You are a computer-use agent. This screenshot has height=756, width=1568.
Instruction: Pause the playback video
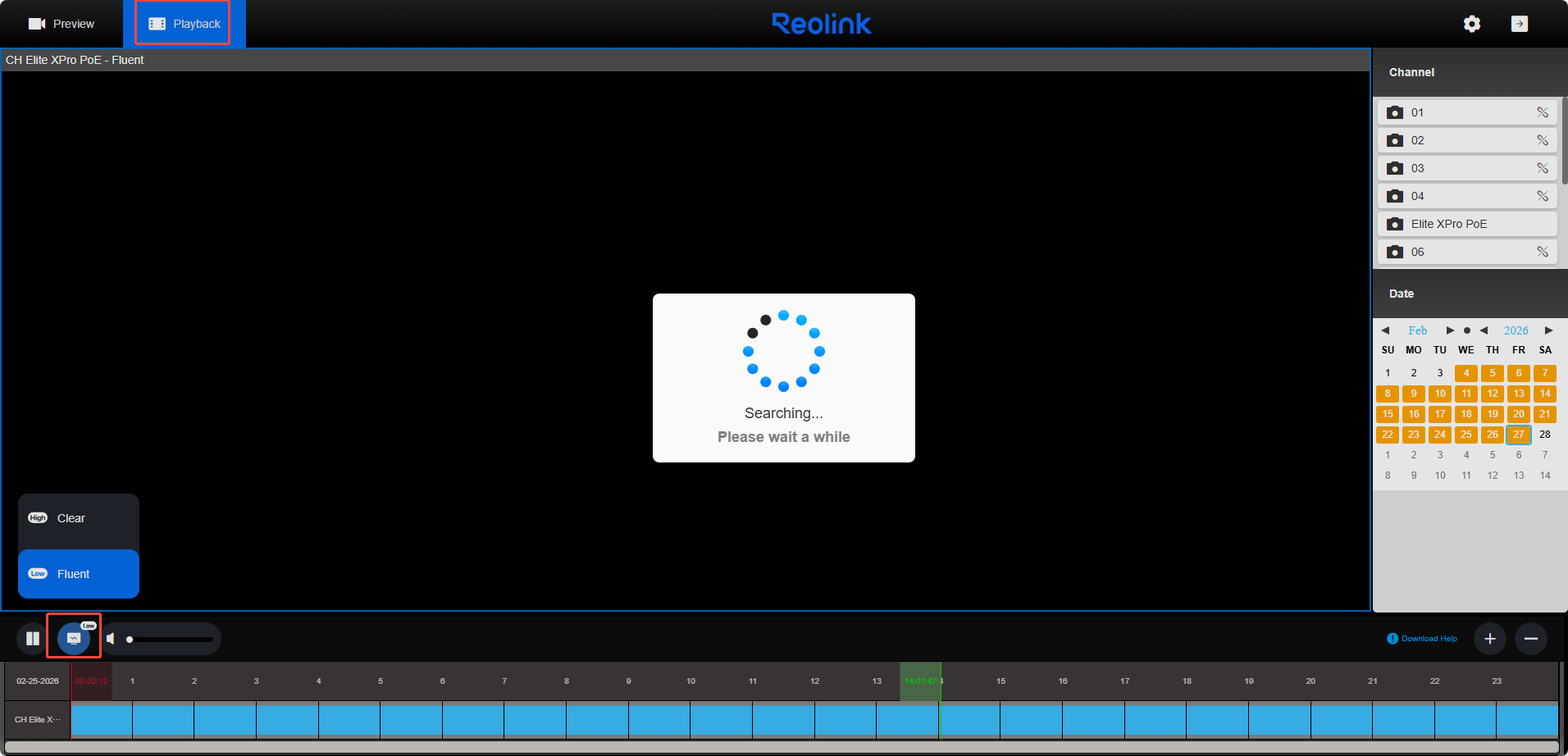(x=33, y=639)
